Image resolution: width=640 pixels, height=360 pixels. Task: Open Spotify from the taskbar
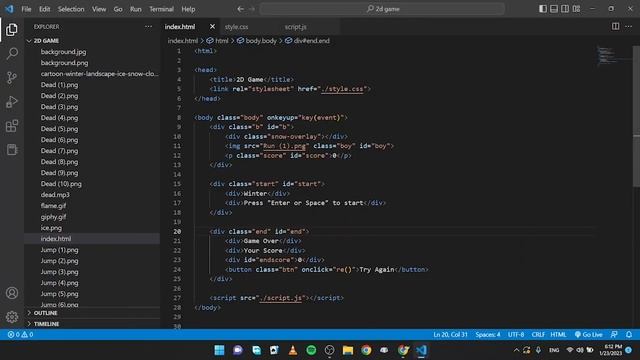tap(311, 350)
